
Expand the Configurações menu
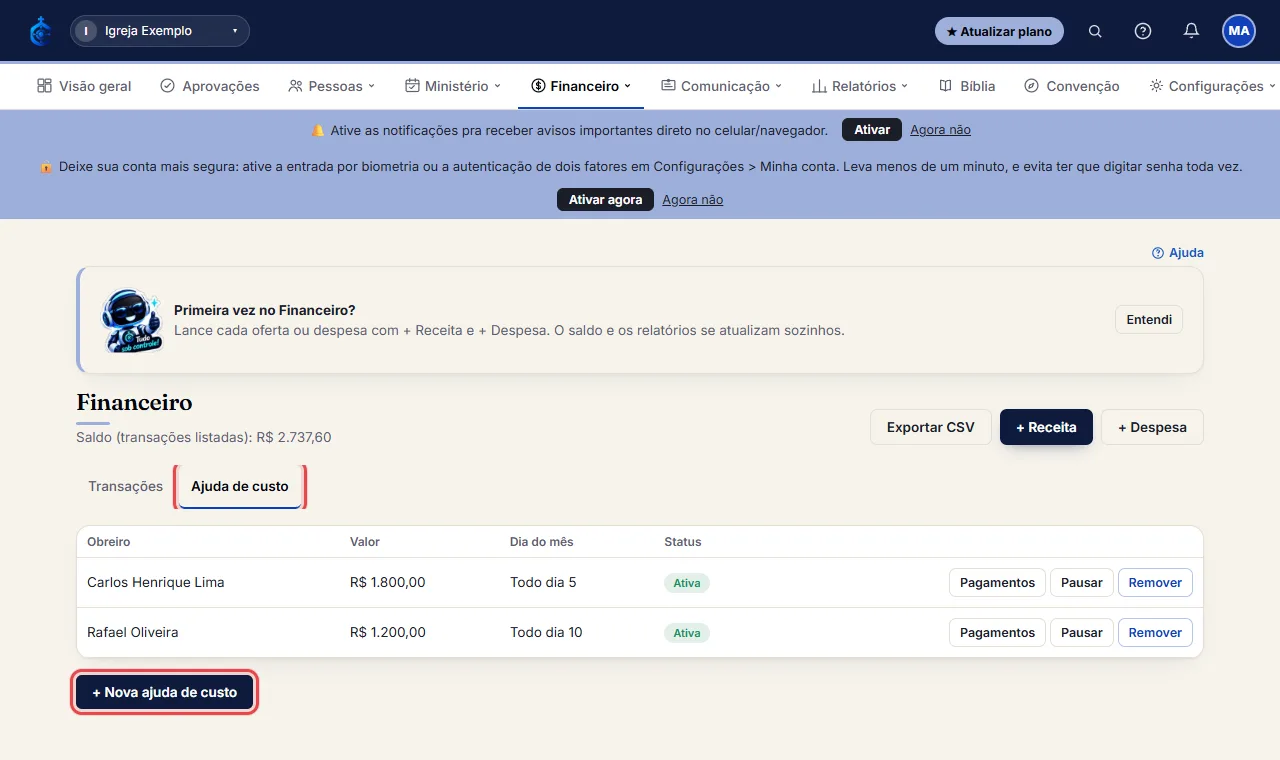[1212, 86]
